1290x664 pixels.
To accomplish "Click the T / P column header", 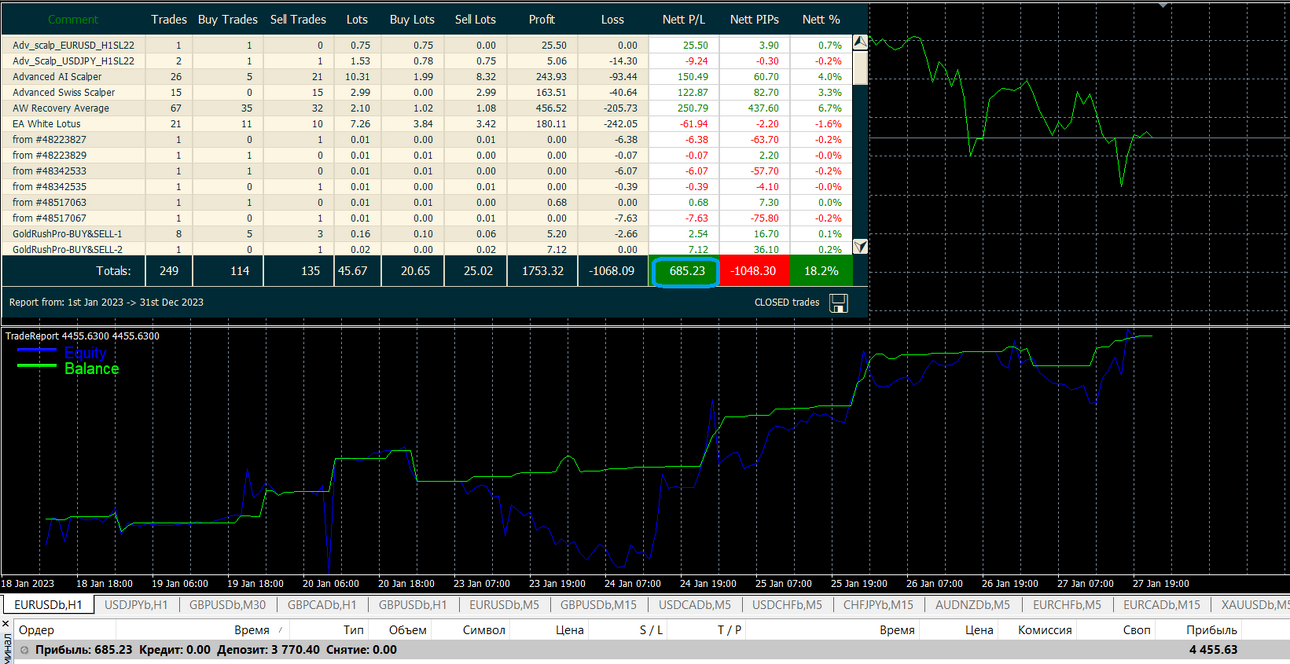I will click(x=730, y=630).
